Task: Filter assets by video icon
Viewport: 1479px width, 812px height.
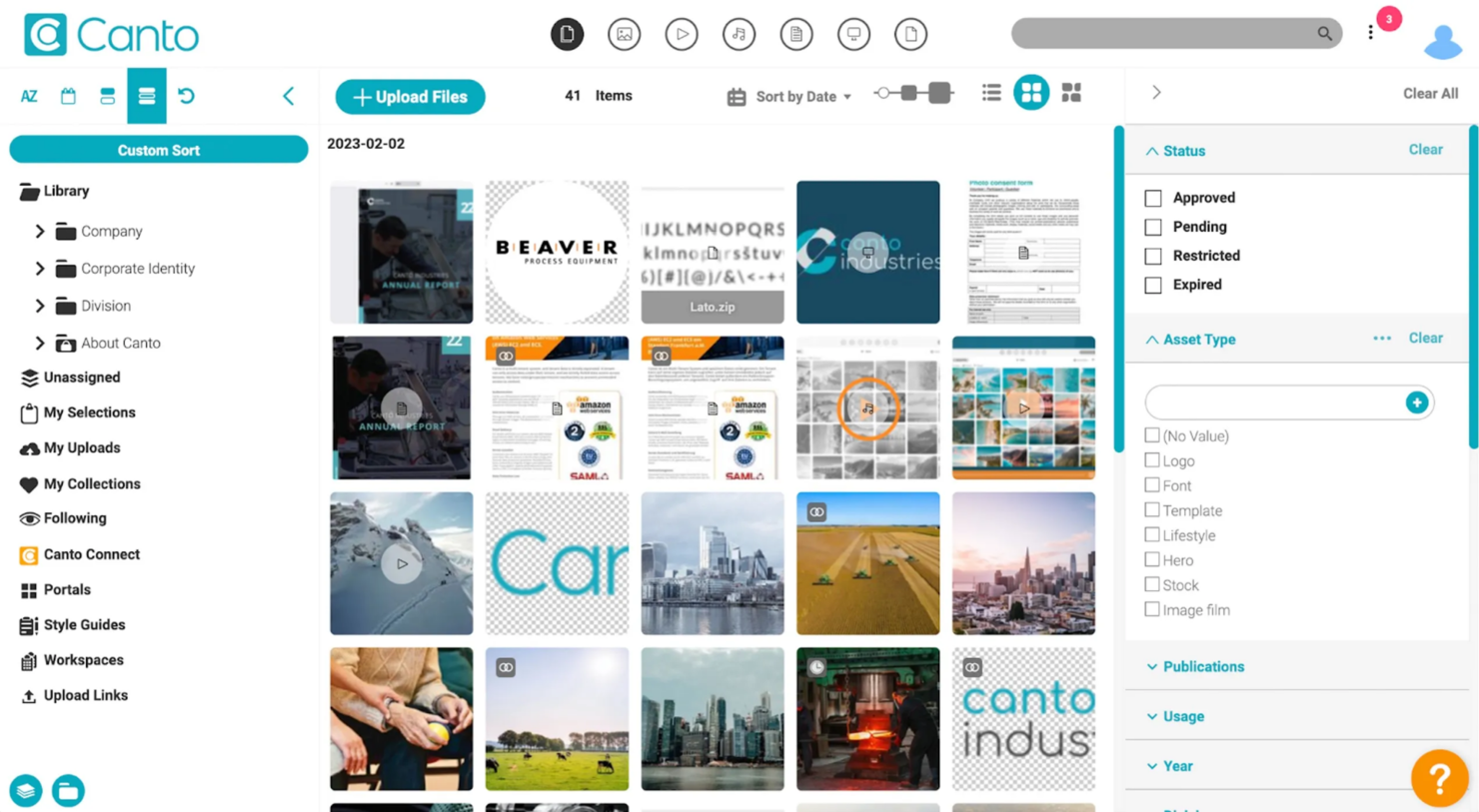Action: click(682, 34)
